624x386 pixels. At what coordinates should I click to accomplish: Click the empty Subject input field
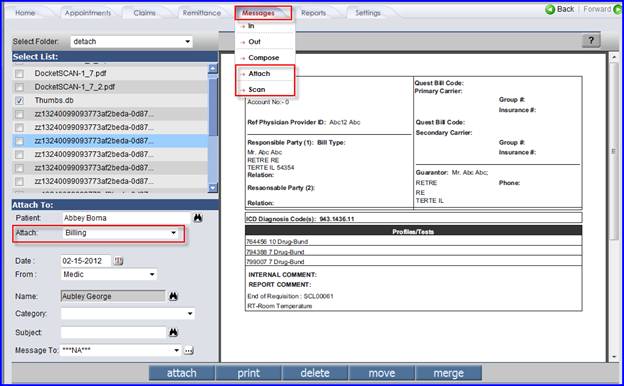[x=113, y=332]
